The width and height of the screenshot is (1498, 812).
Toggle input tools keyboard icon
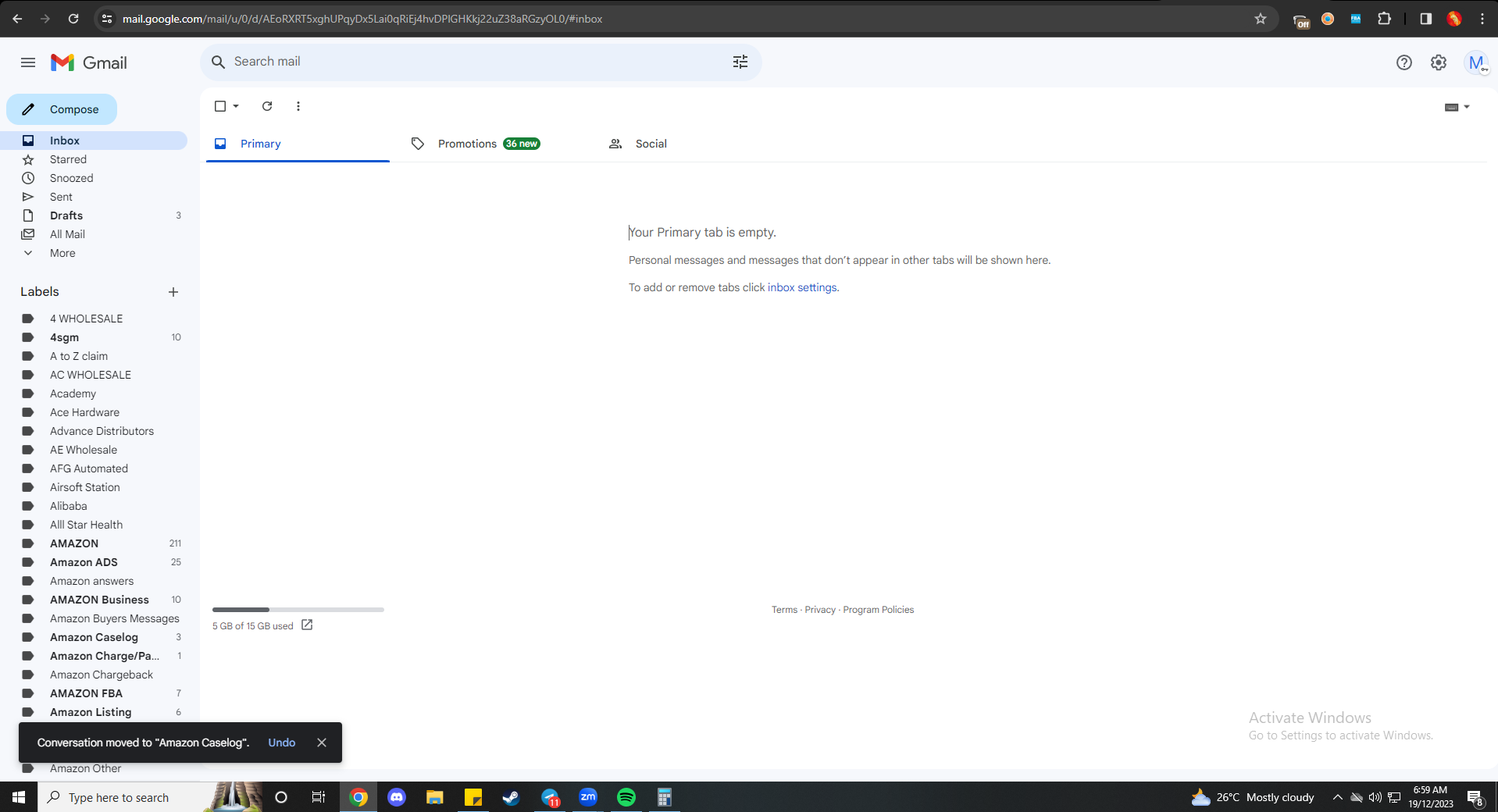pos(1452,107)
